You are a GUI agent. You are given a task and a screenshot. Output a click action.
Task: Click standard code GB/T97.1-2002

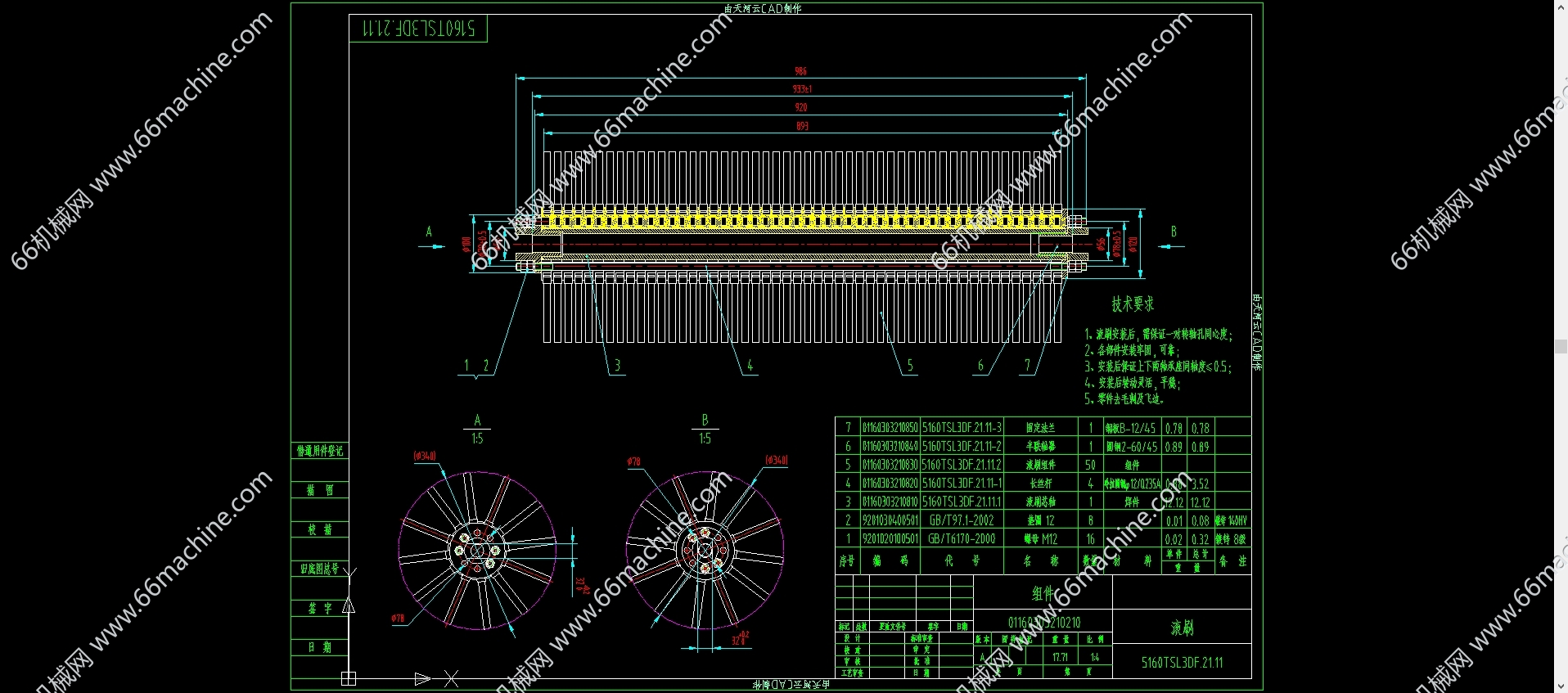click(x=962, y=520)
